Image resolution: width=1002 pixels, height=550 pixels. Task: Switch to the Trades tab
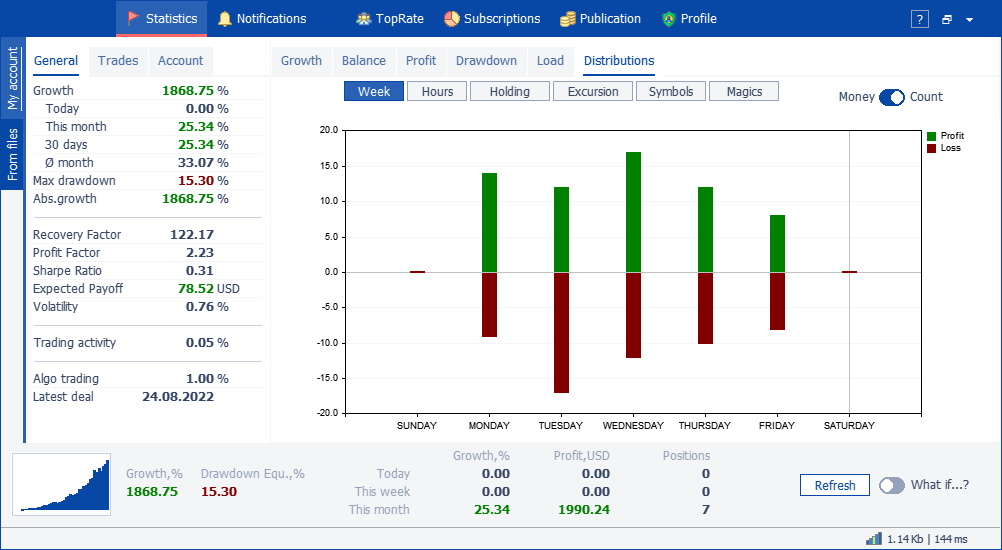(118, 61)
